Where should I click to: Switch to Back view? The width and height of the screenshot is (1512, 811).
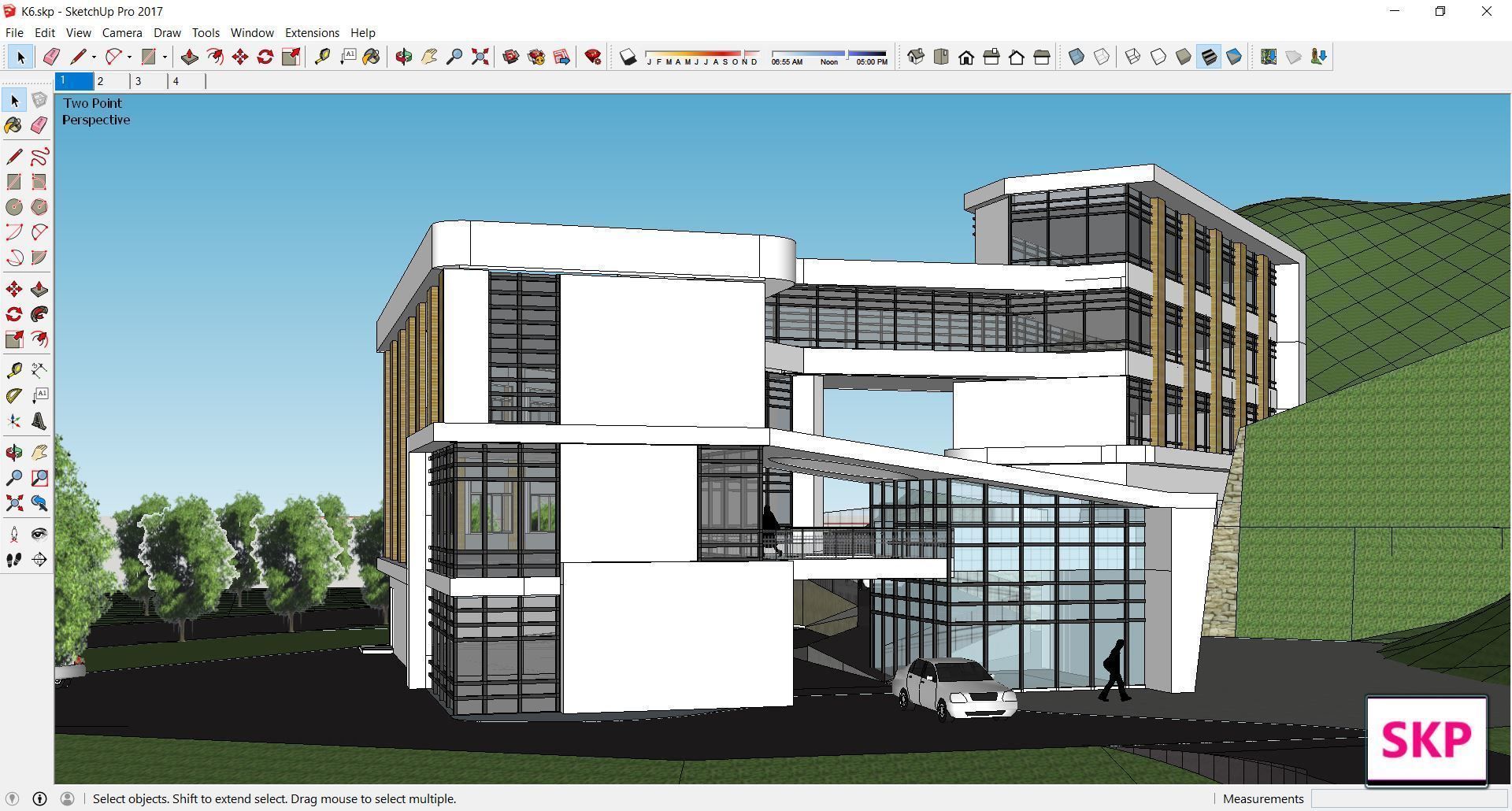(1017, 57)
